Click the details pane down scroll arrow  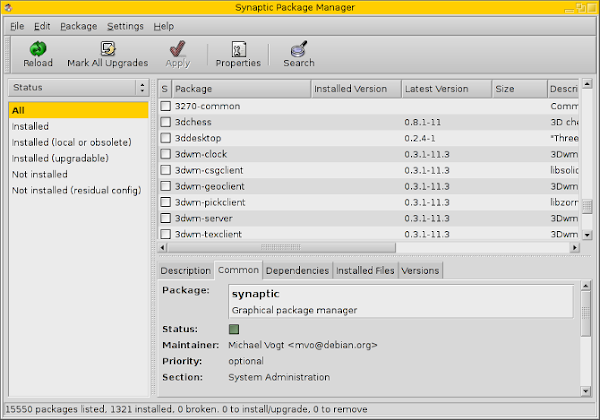(x=585, y=391)
